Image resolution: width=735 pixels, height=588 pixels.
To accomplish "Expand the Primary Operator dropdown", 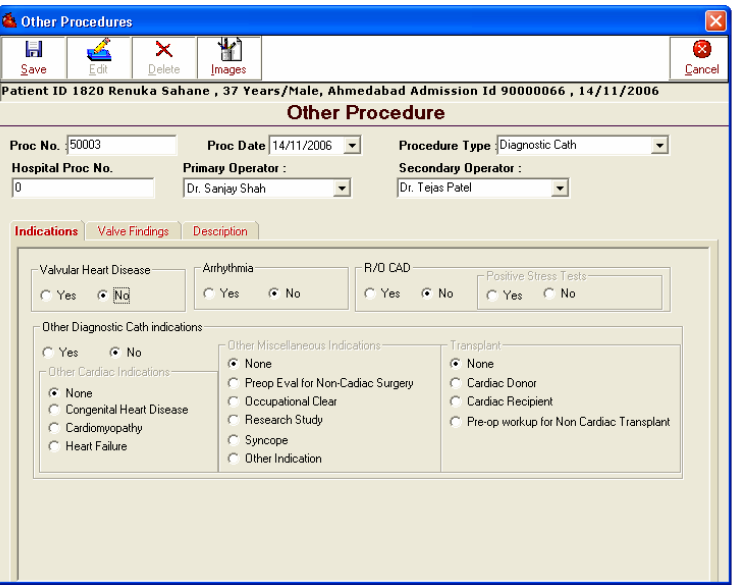I will click(341, 186).
